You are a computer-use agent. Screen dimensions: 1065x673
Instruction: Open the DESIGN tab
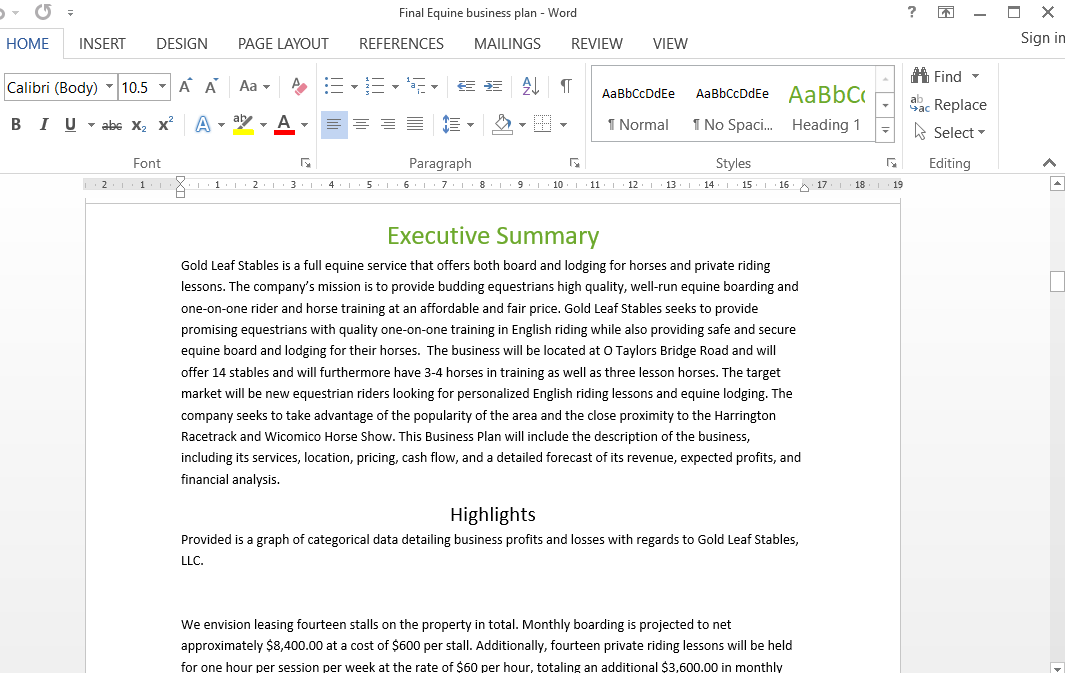pyautogui.click(x=182, y=43)
